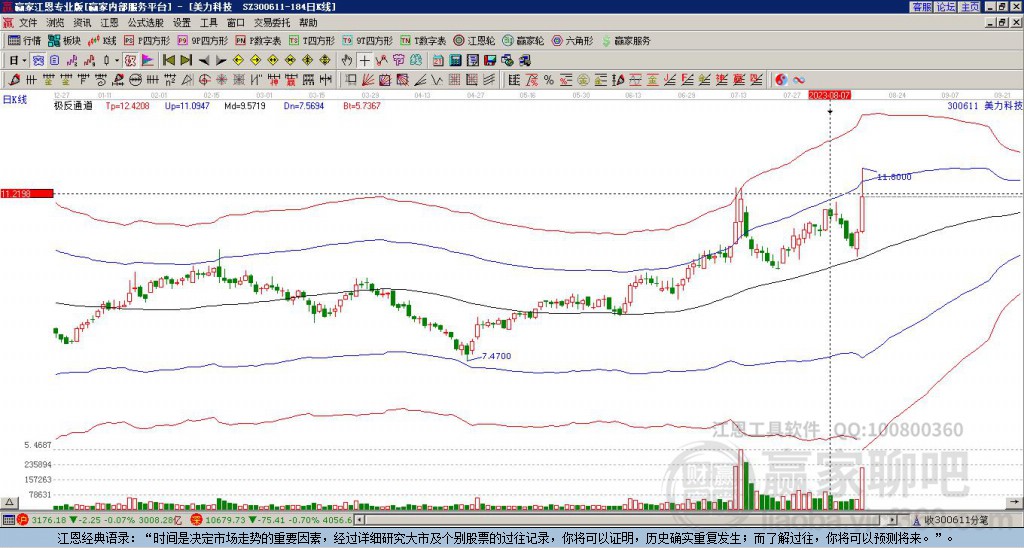Open 赢家服务 service page

coord(626,40)
